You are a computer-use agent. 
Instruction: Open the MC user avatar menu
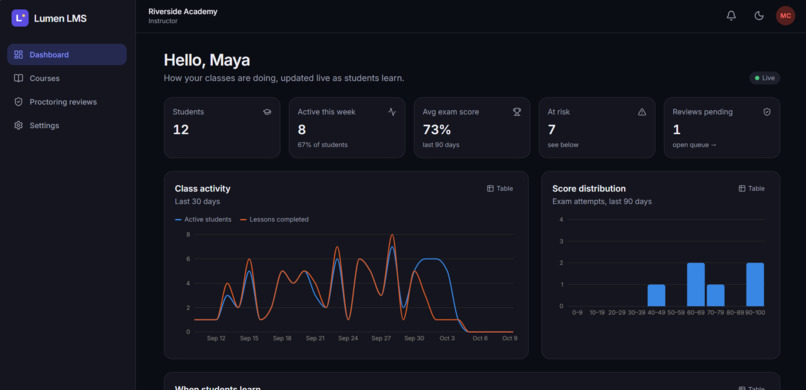pyautogui.click(x=785, y=16)
